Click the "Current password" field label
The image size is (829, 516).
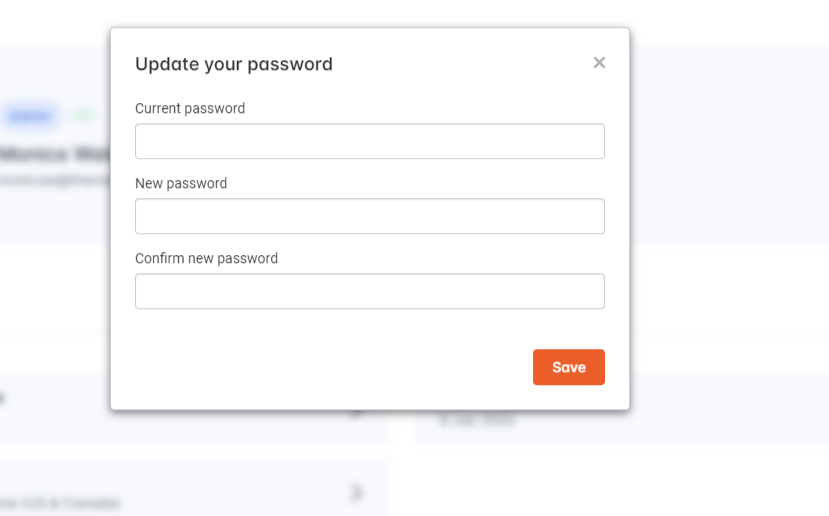pos(190,108)
